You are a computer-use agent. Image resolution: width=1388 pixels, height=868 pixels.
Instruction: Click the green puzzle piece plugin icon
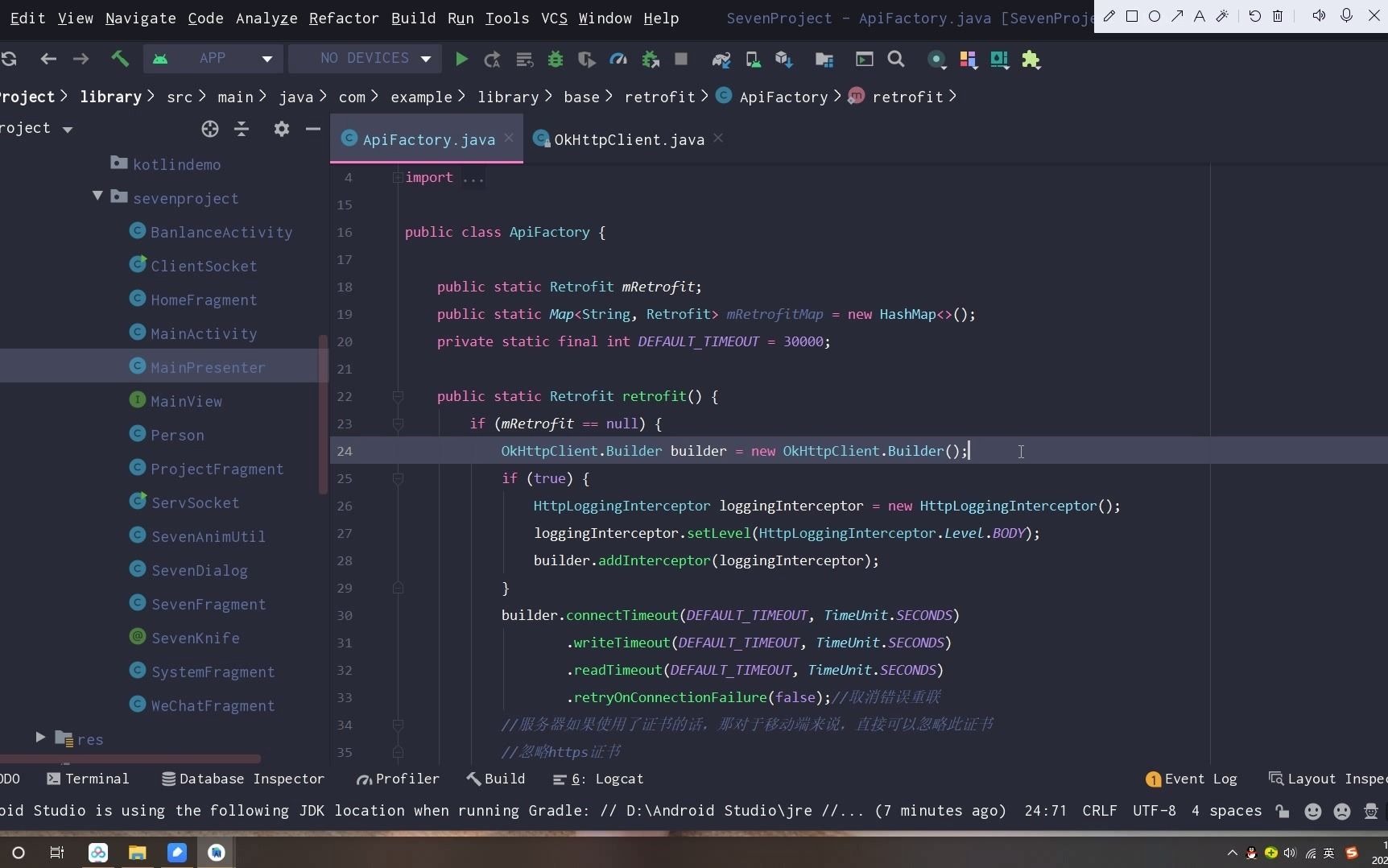click(x=1031, y=59)
